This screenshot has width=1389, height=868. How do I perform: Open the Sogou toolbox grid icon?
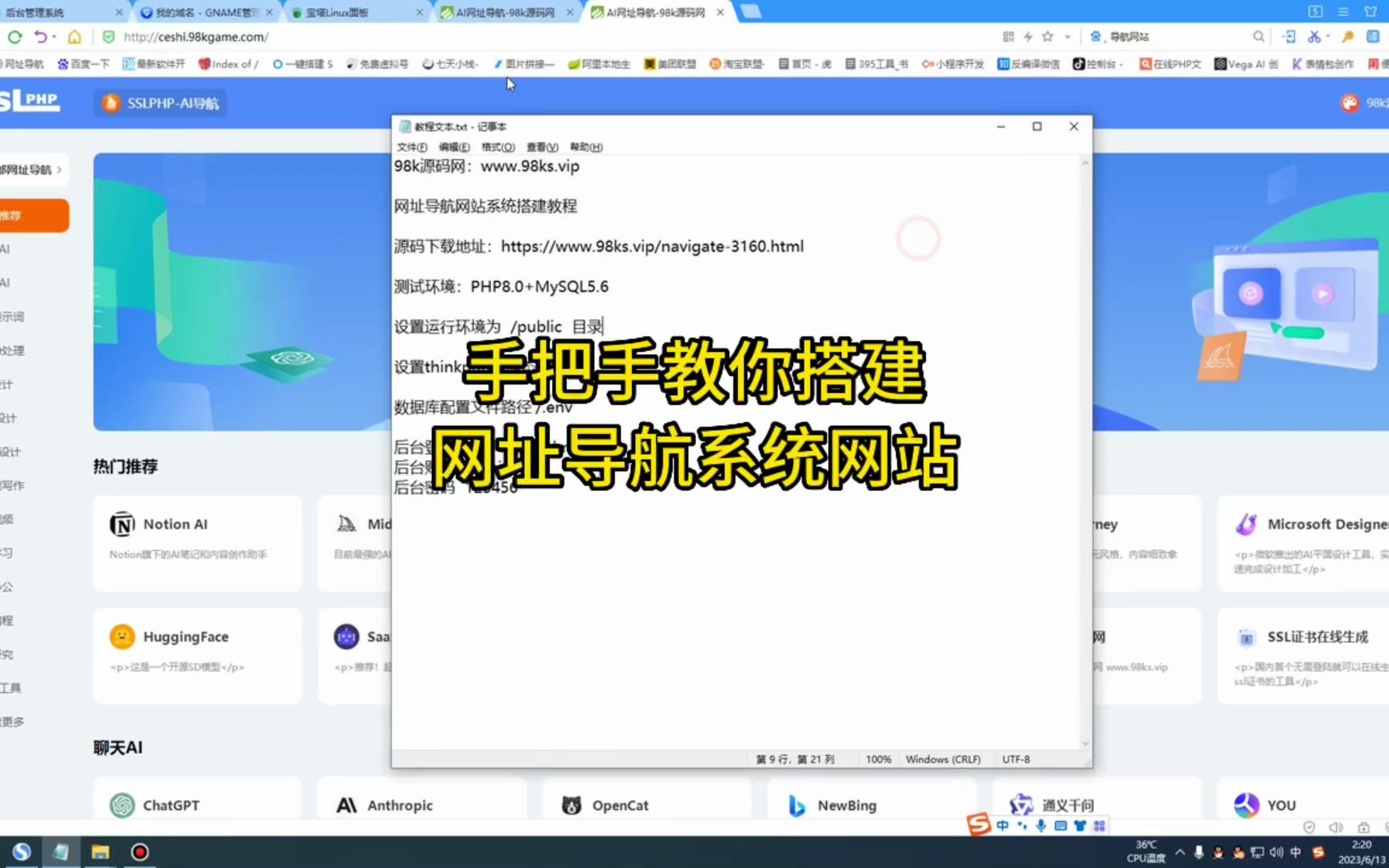point(1099,825)
